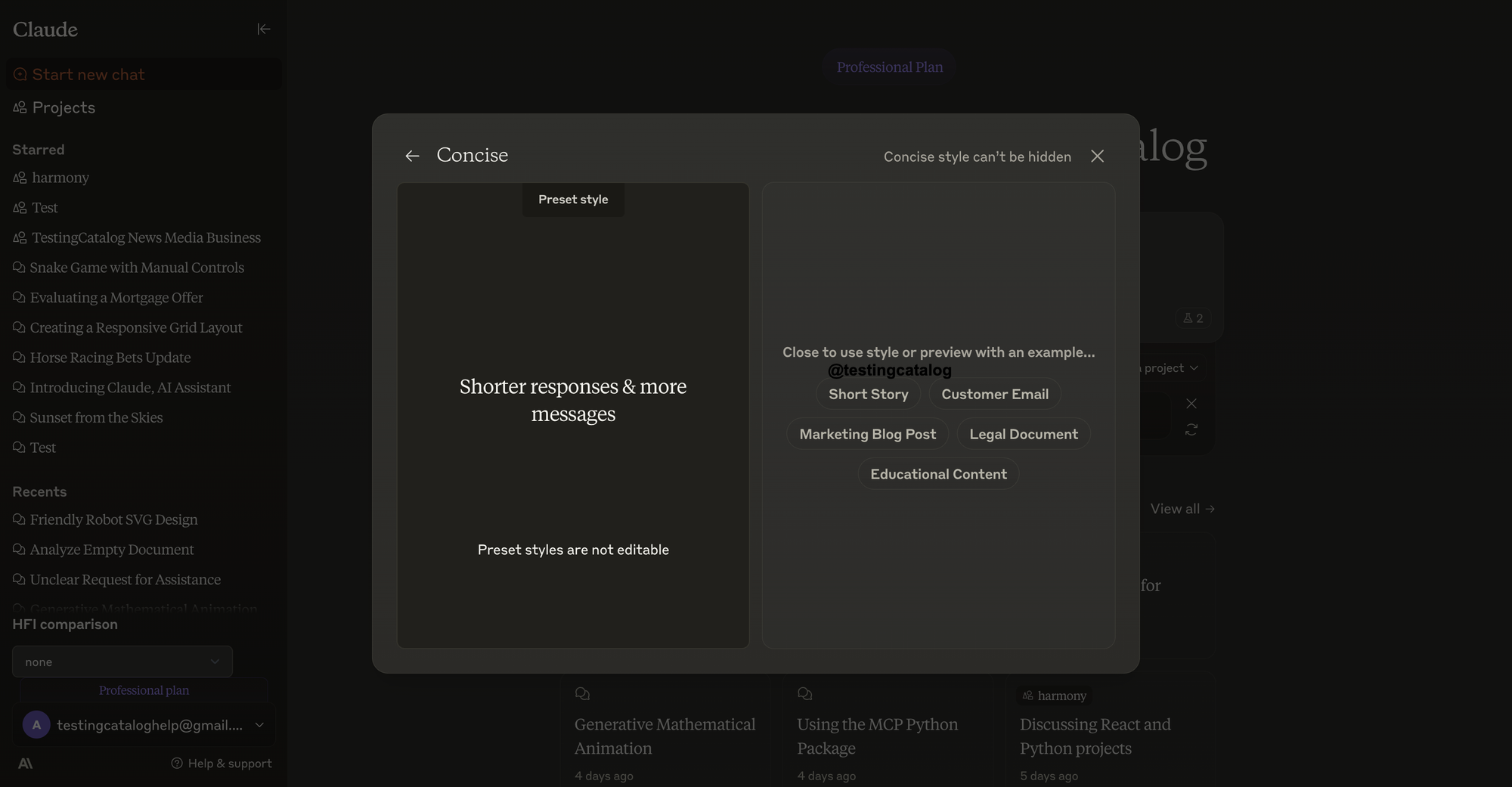The height and width of the screenshot is (787, 1512).
Task: Close the Concise style dialog
Action: point(1098,156)
